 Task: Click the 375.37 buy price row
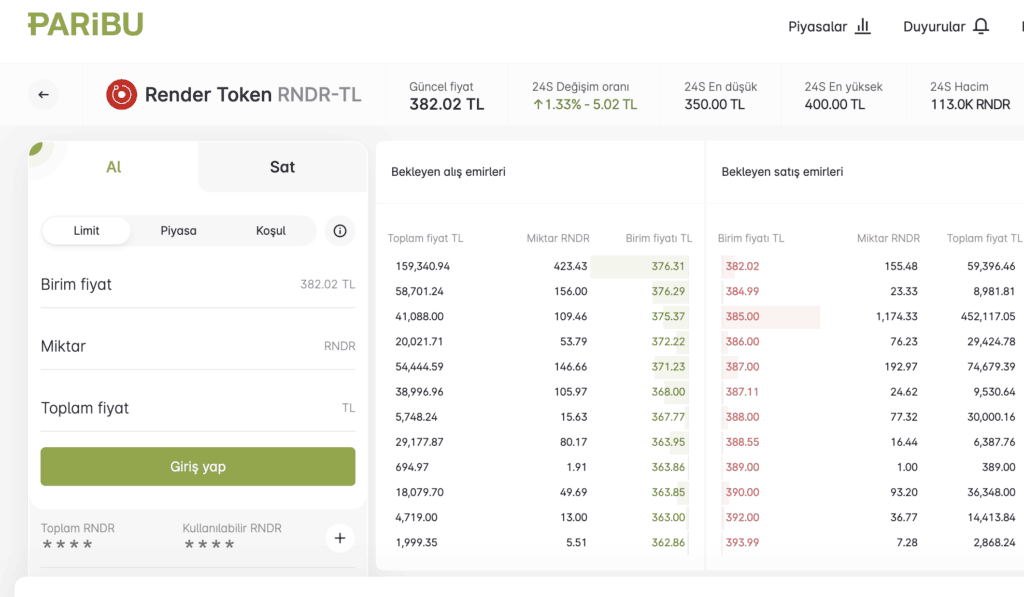point(668,317)
